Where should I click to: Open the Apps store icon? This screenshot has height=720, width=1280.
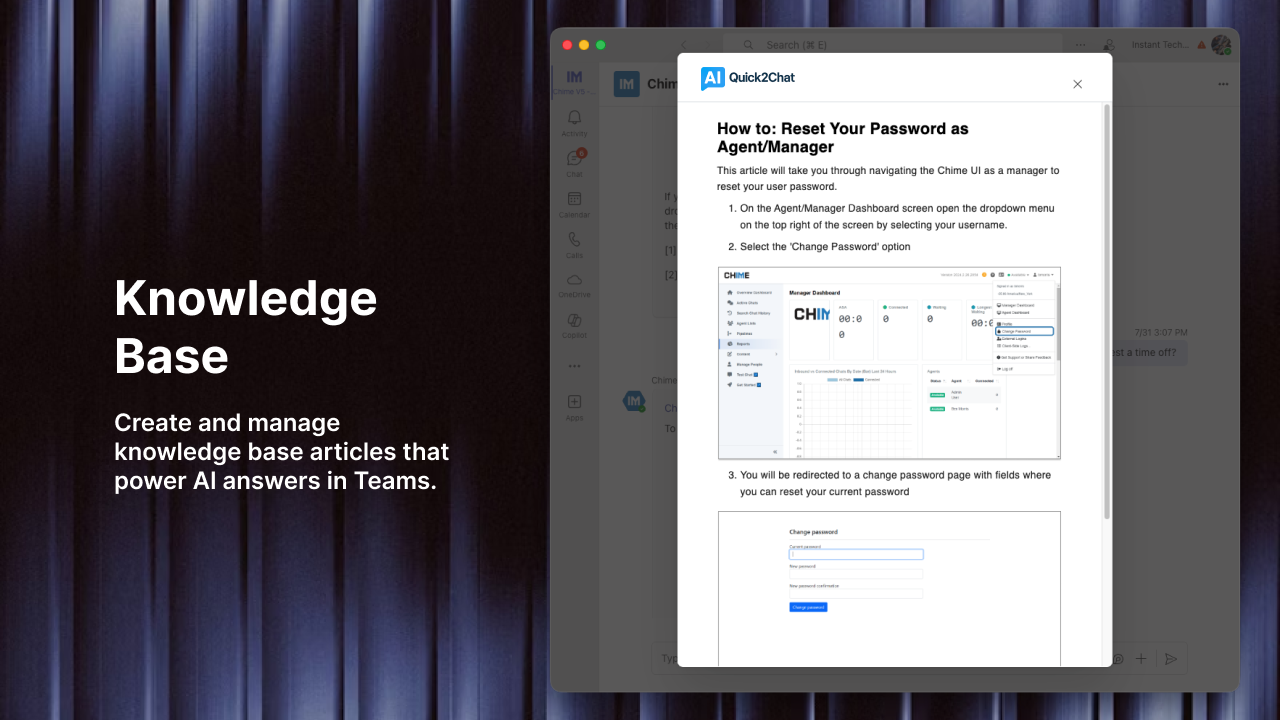click(x=574, y=406)
